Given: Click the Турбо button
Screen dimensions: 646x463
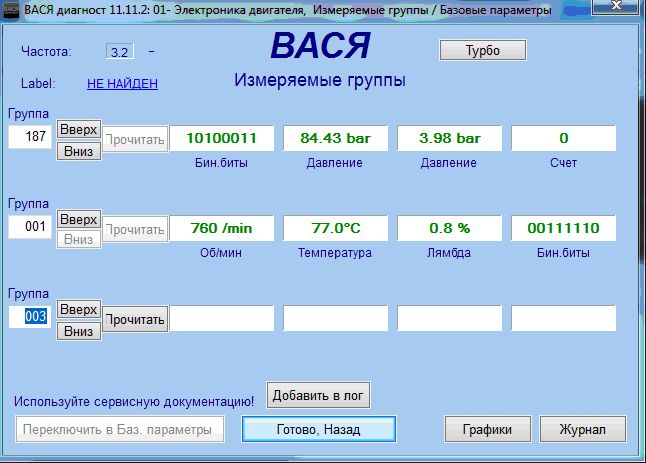Looking at the screenshot, I should click(483, 50).
